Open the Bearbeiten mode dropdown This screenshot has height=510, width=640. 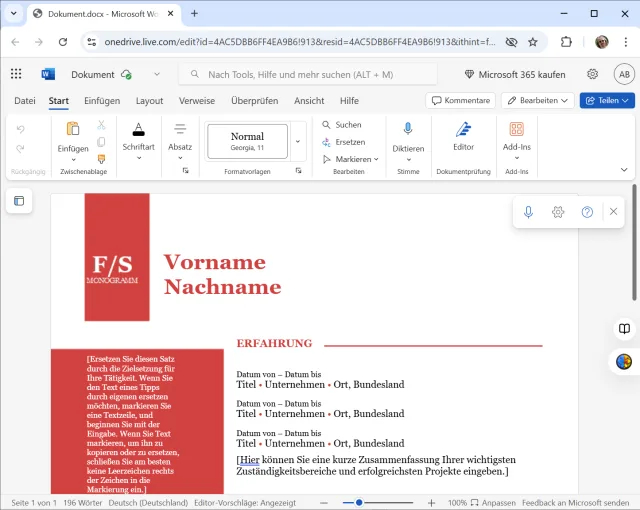point(538,100)
